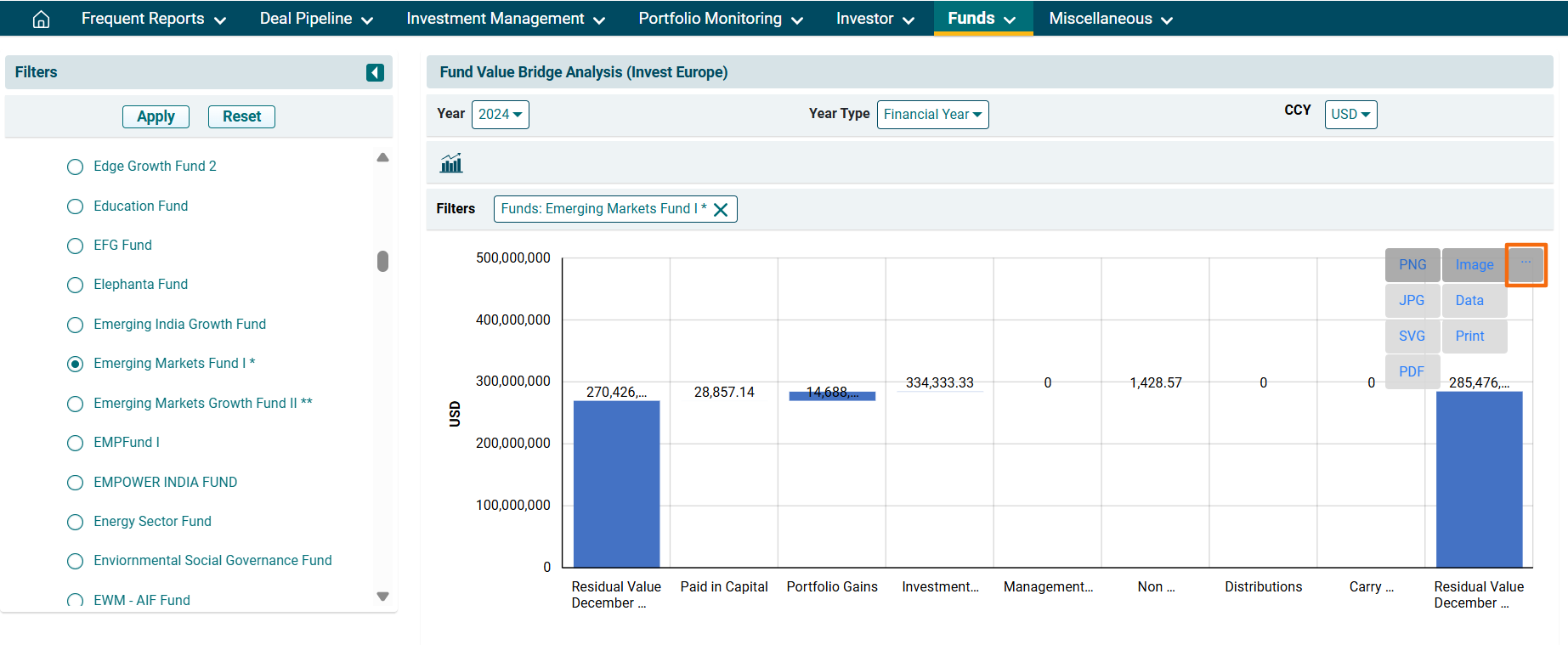Collapse the Filters panel with arrow icon
This screenshot has height=645, width=1568.
tap(375, 73)
